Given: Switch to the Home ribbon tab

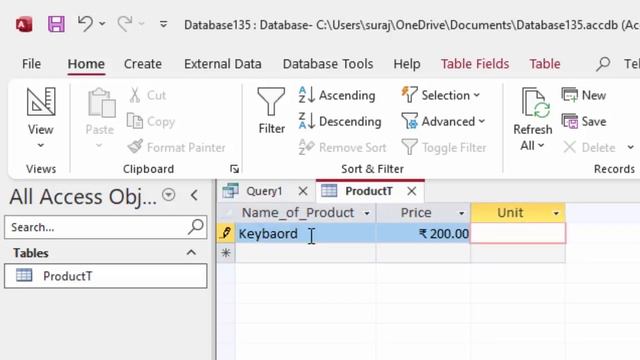Looking at the screenshot, I should pyautogui.click(x=86, y=64).
